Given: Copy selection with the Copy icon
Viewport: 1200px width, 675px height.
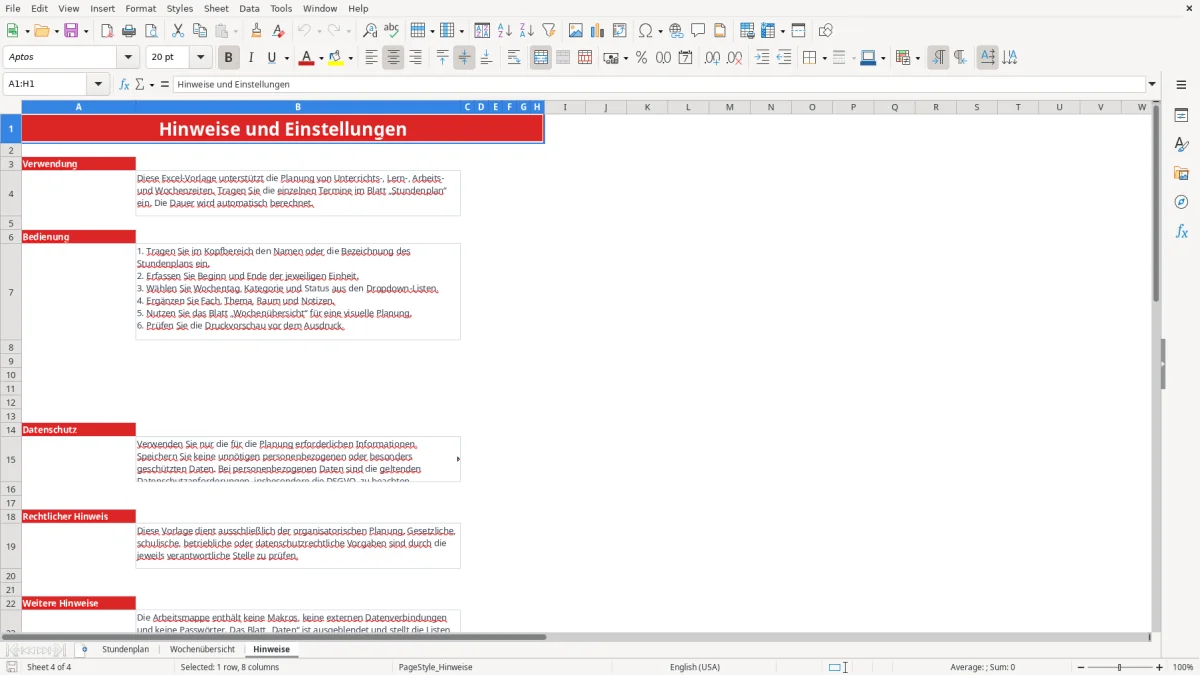Looking at the screenshot, I should tap(200, 31).
